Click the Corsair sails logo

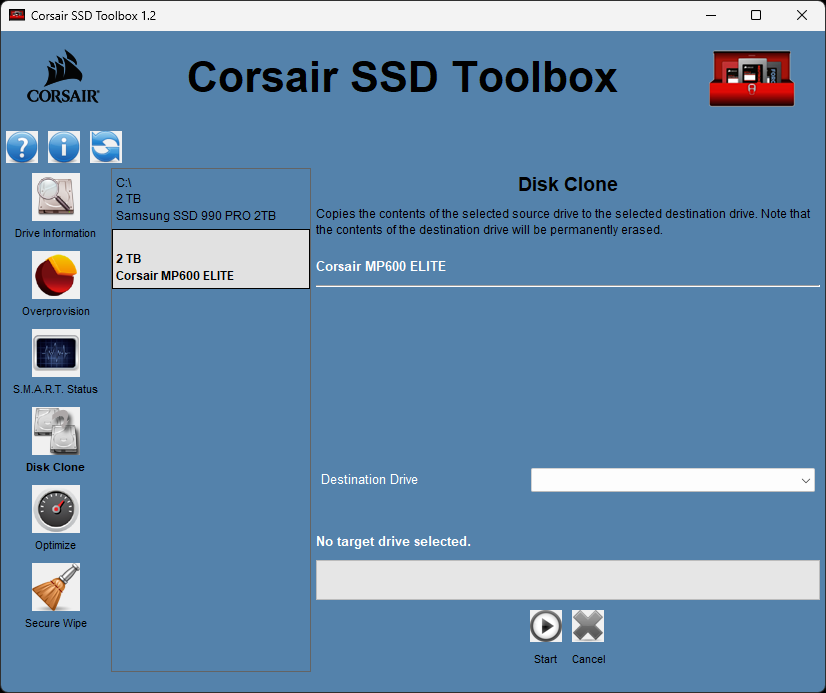60,78
